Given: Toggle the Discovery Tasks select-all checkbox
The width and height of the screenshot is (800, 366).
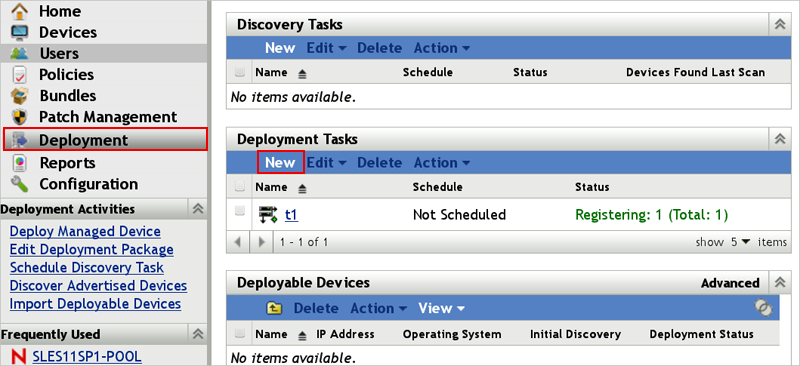Looking at the screenshot, I should pos(240,72).
